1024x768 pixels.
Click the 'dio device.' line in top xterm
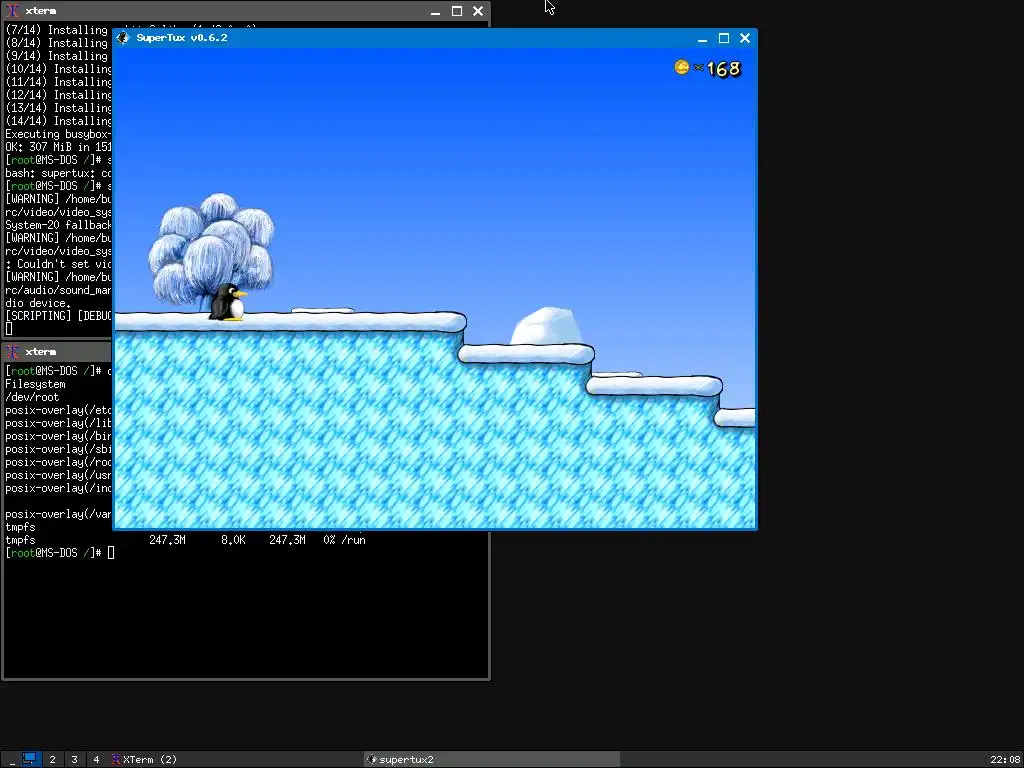coord(38,303)
